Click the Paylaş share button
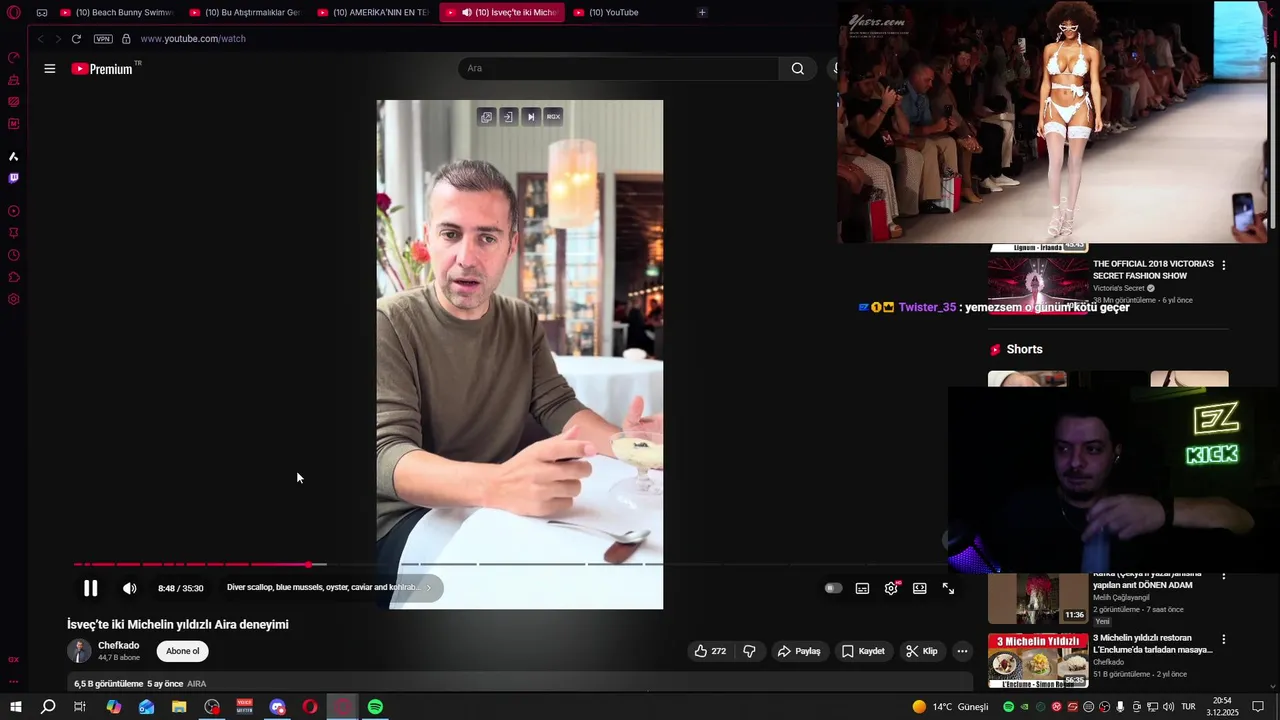The width and height of the screenshot is (1280, 720). 799,651
